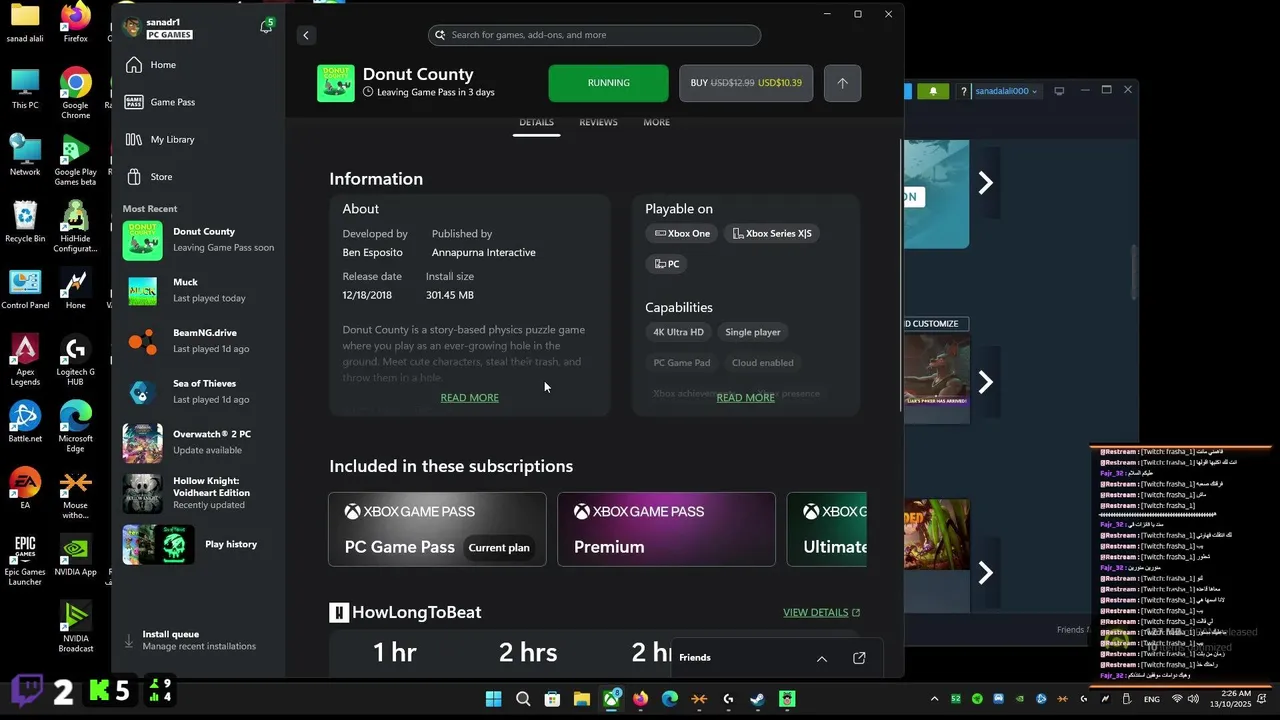Open Apex Legends desktop shortcut
1280x720 pixels.
pyautogui.click(x=25, y=360)
